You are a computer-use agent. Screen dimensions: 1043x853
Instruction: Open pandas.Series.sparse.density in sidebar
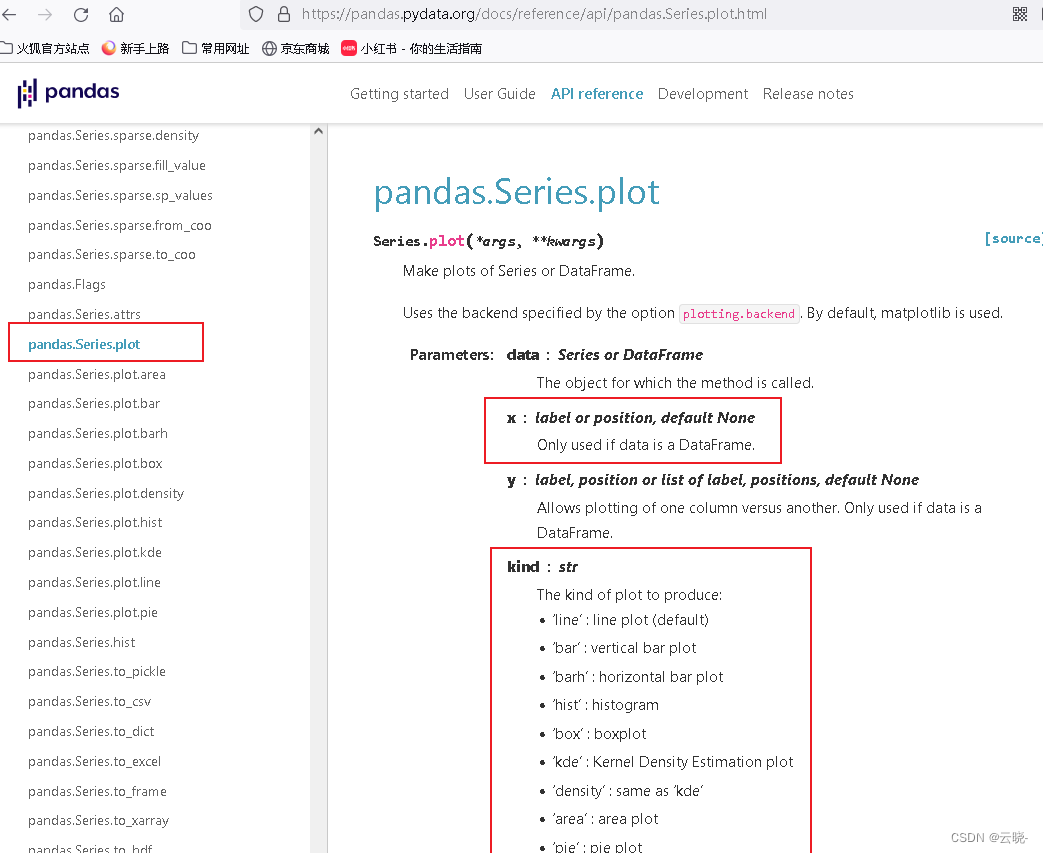click(x=114, y=136)
